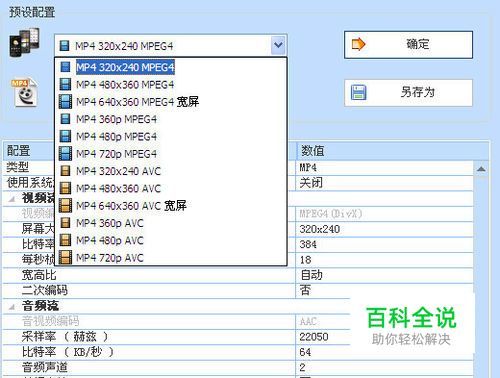
Task: Click orange film icon beside MP4 480p AVC
Action: coord(65,240)
